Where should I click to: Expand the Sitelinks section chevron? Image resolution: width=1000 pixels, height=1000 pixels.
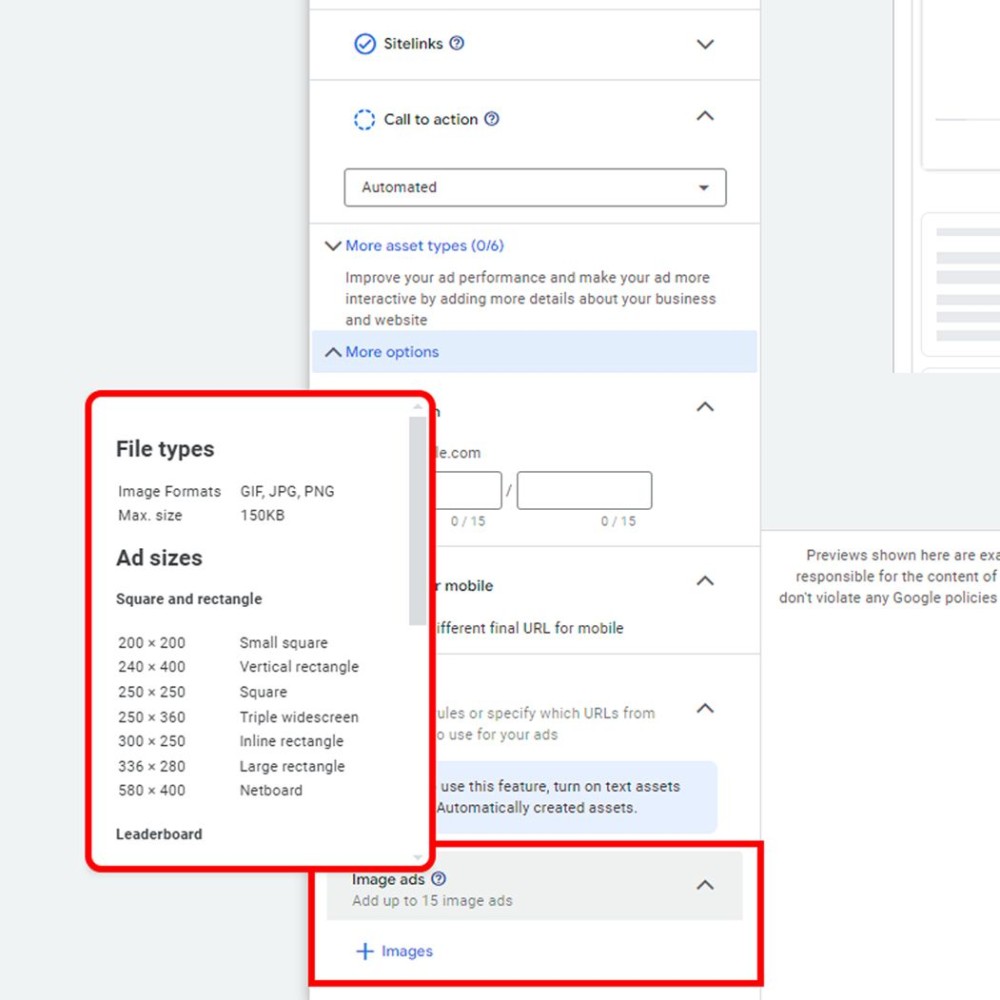coord(705,44)
